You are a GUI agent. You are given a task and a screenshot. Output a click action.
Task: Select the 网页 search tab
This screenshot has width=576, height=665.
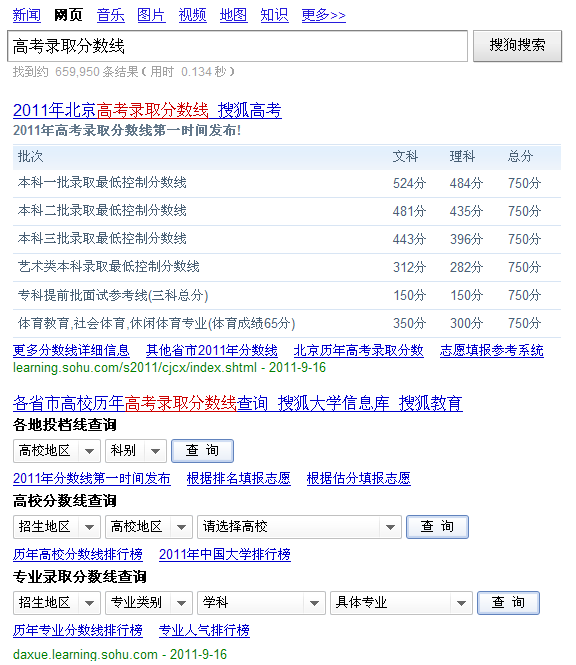tap(68, 15)
